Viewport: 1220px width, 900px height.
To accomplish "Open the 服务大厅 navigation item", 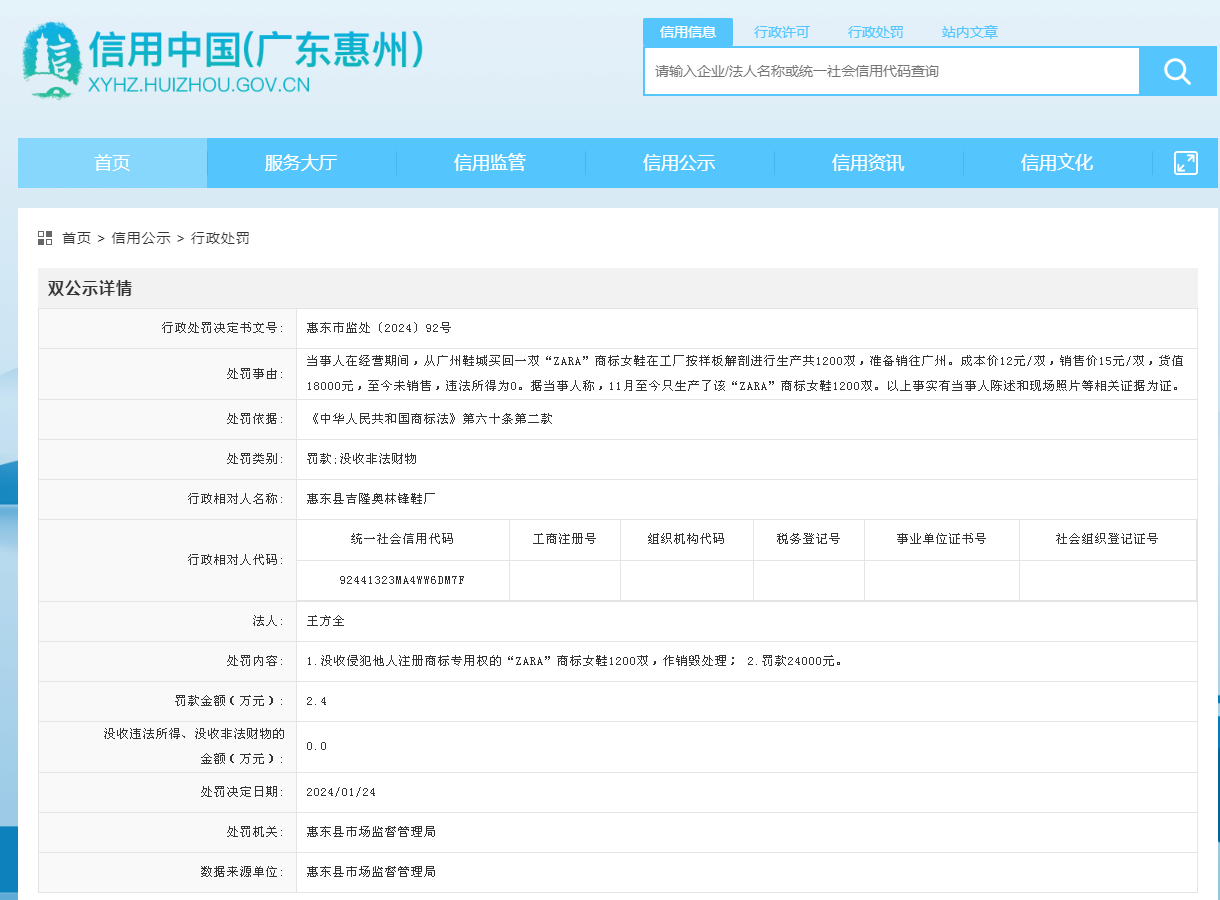I will pos(301,163).
